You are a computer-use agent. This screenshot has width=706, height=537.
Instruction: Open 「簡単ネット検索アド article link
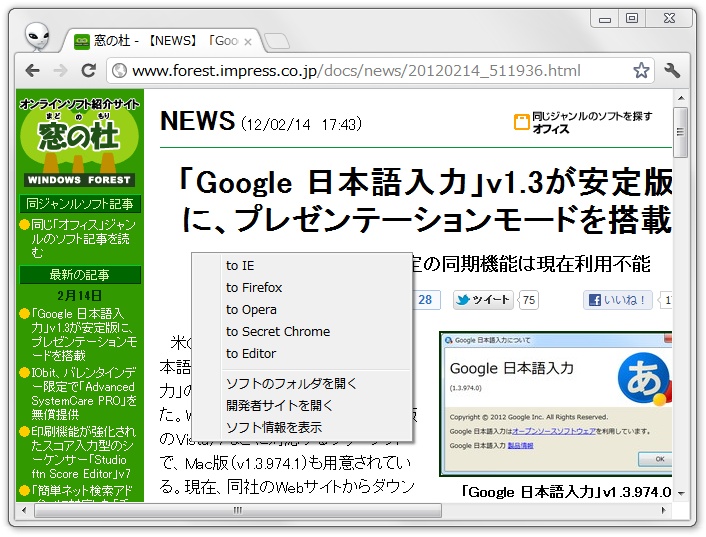(x=82, y=491)
